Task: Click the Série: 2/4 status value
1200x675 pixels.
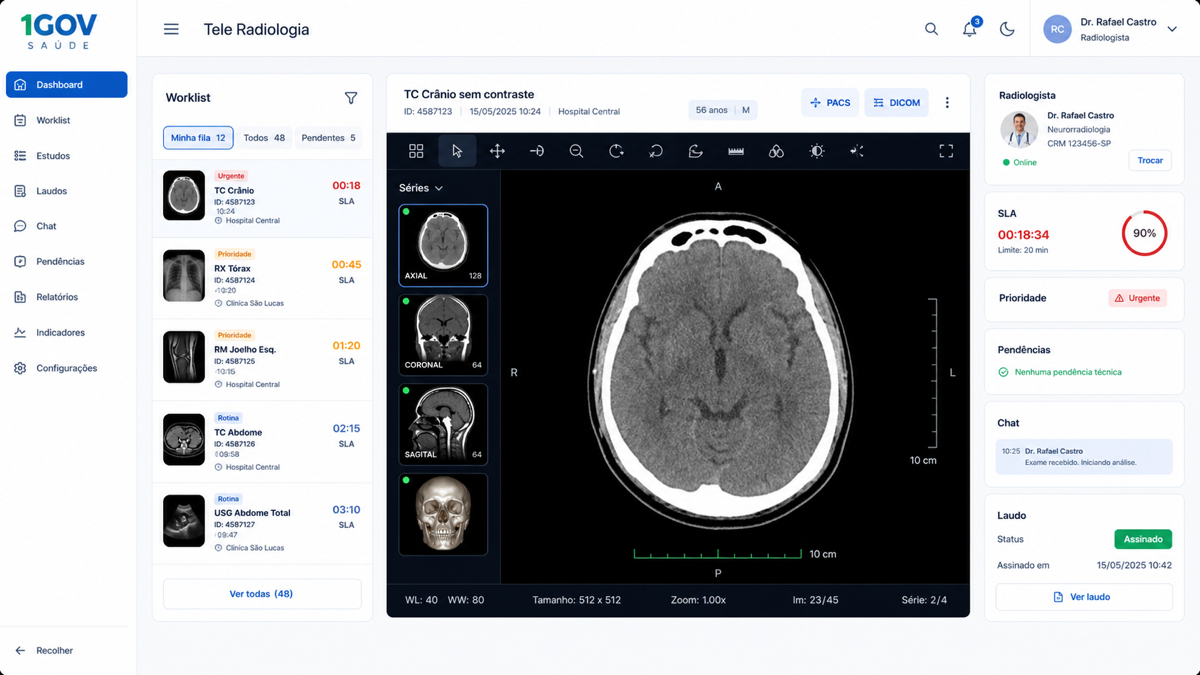Action: coord(924,600)
